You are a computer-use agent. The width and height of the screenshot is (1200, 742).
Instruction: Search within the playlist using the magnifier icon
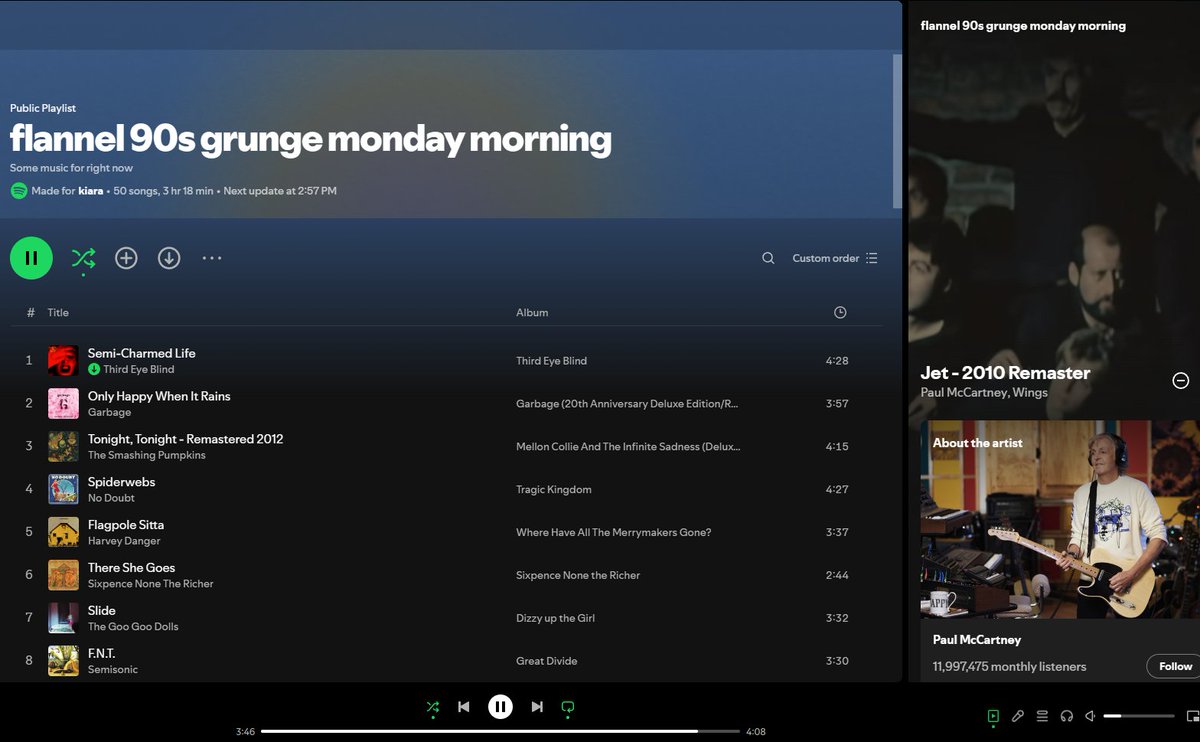click(768, 258)
